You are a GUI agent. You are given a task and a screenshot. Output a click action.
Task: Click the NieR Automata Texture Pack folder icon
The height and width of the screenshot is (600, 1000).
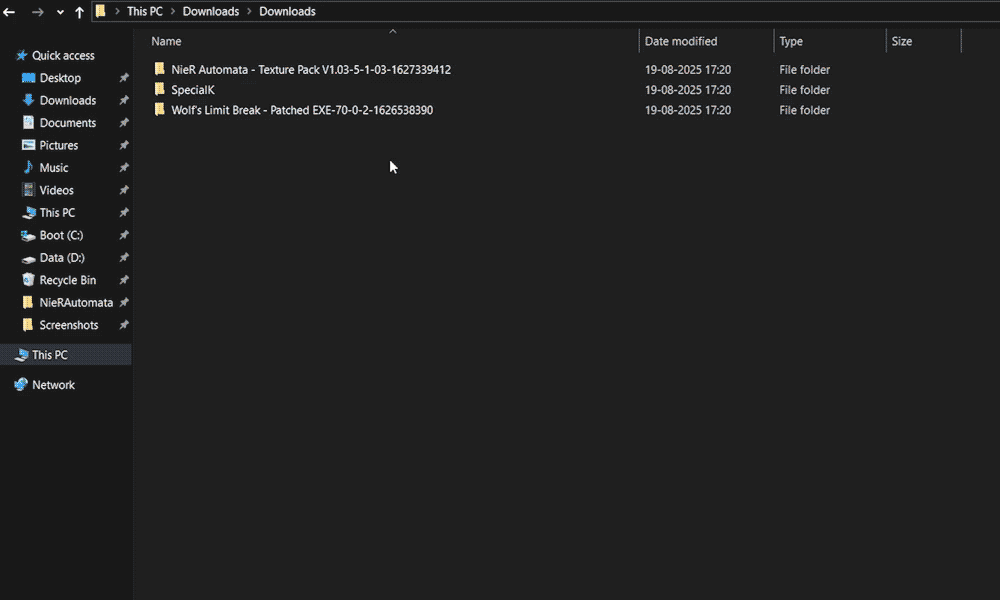coord(159,69)
